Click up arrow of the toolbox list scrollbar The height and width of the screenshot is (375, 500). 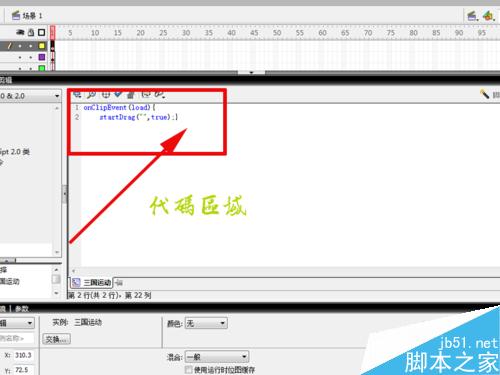57,108
